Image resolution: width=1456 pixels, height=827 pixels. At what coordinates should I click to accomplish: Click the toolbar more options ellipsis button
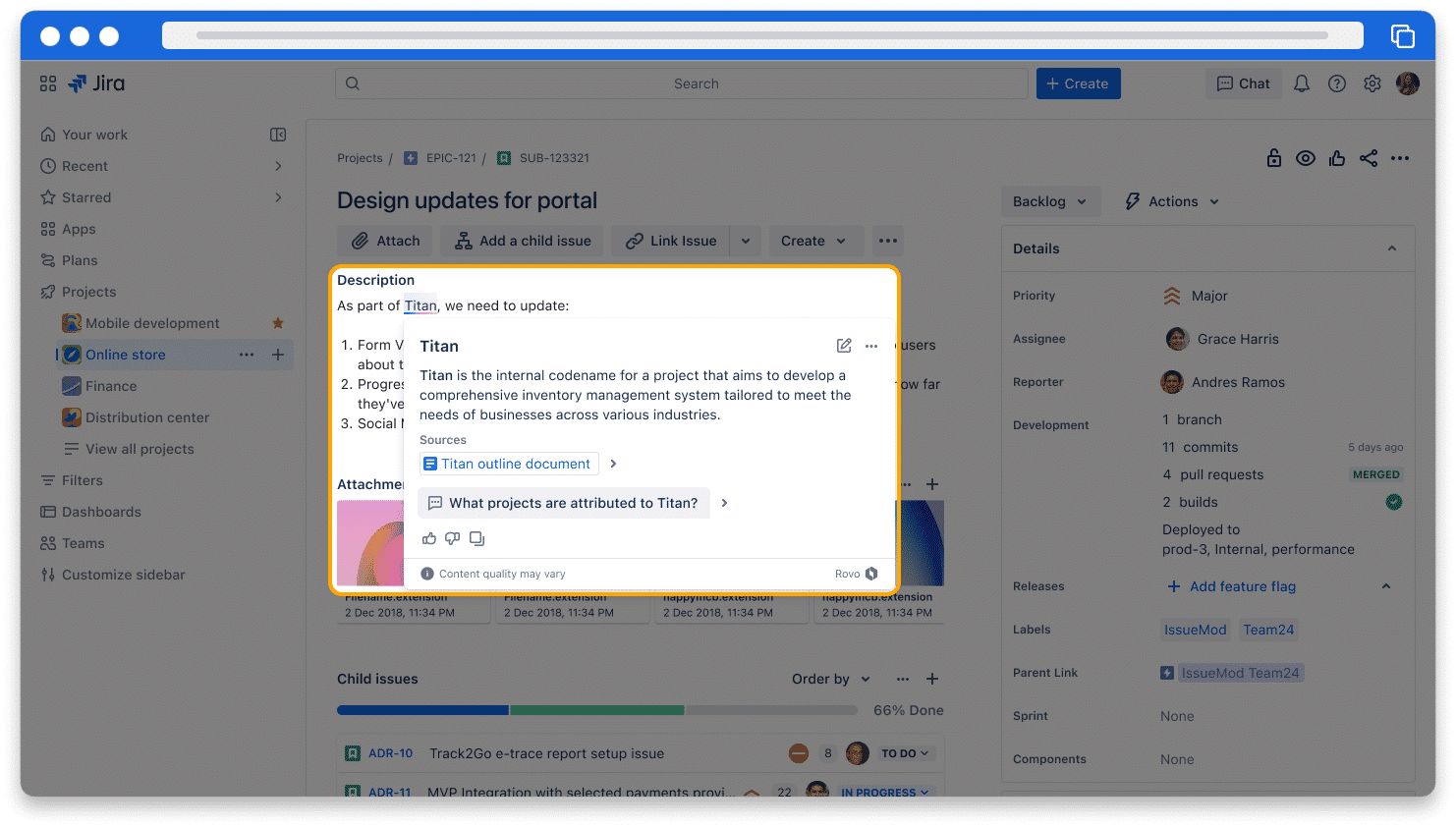[888, 241]
